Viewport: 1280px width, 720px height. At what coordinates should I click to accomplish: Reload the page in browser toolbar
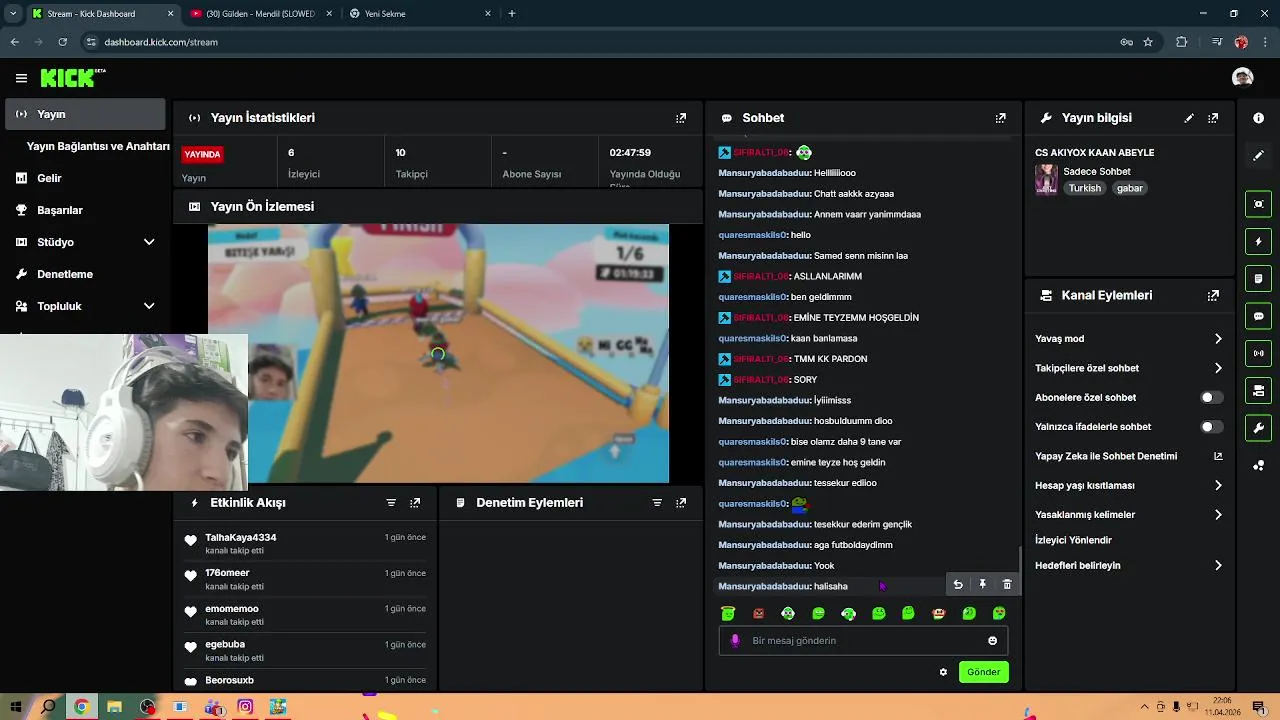[x=62, y=42]
